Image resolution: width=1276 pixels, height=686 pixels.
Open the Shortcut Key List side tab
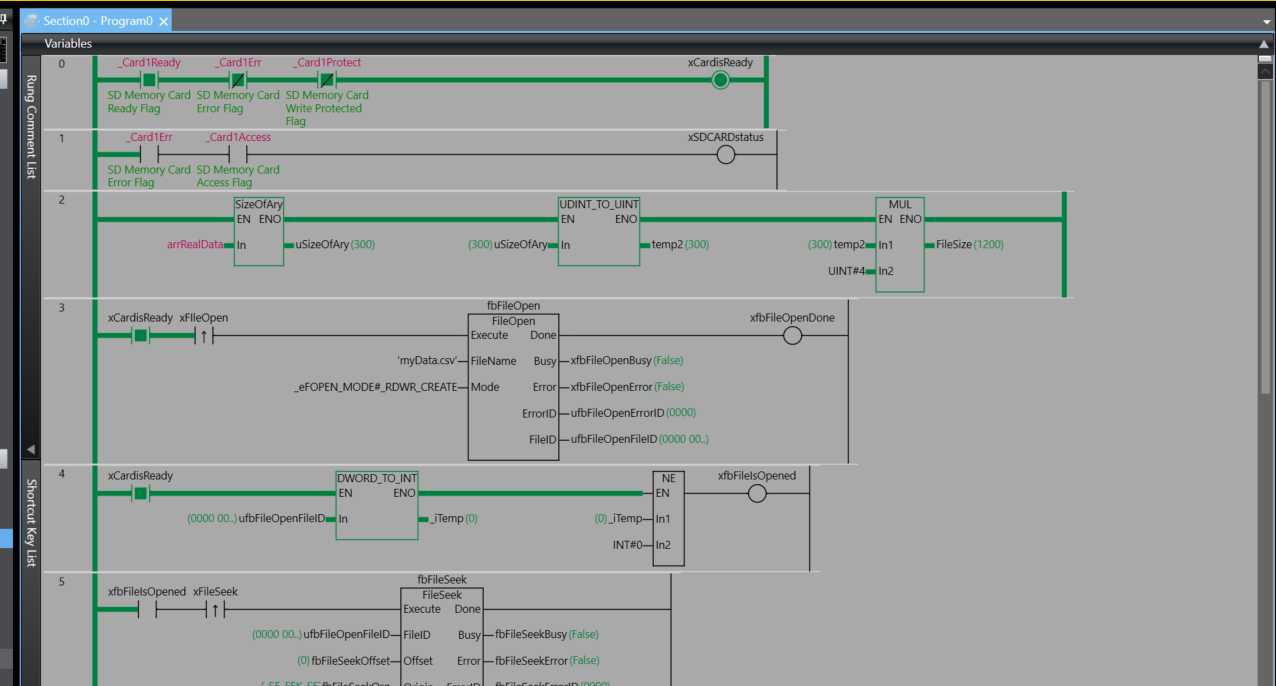[x=31, y=523]
